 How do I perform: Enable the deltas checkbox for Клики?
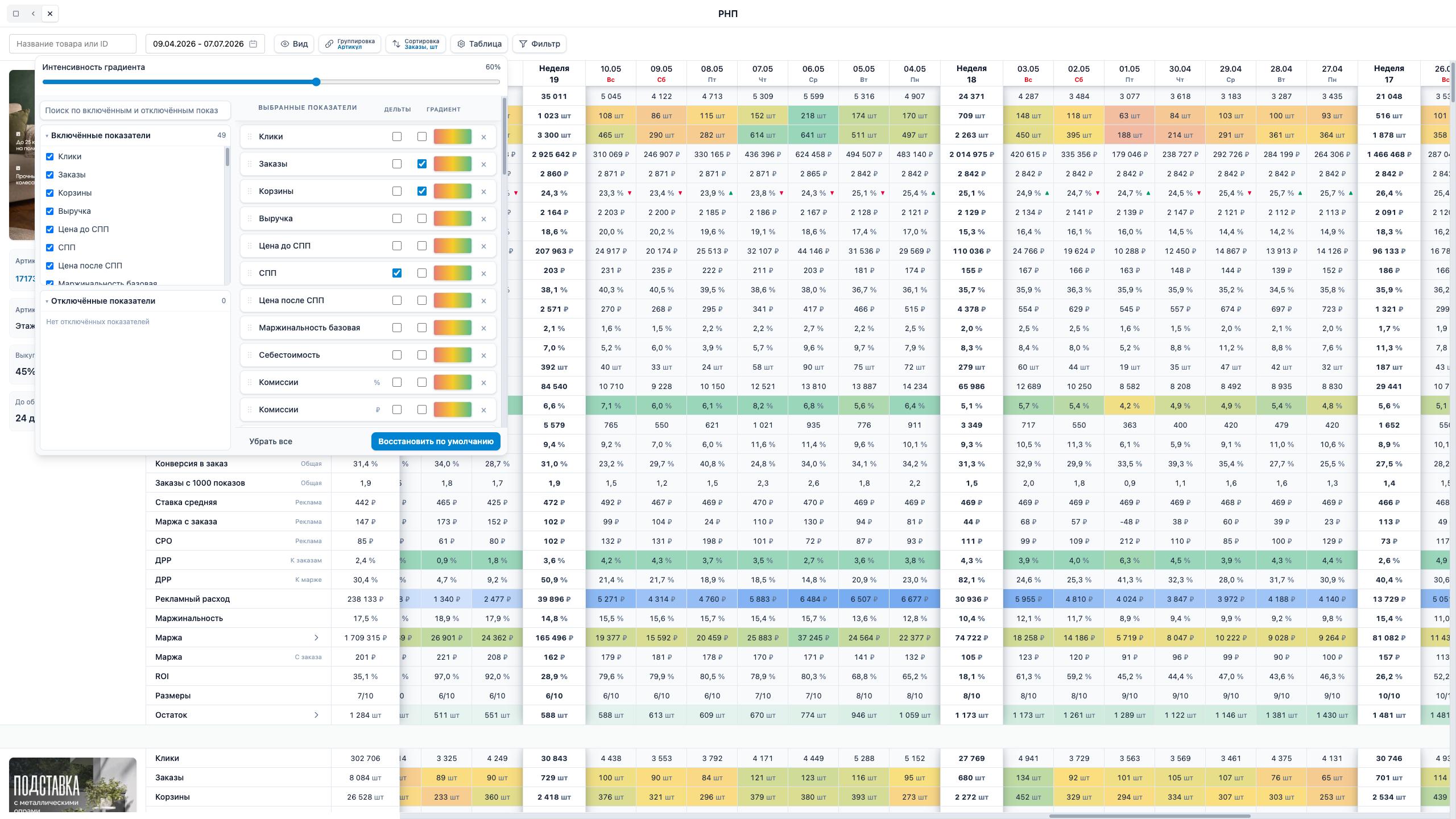pos(397,136)
